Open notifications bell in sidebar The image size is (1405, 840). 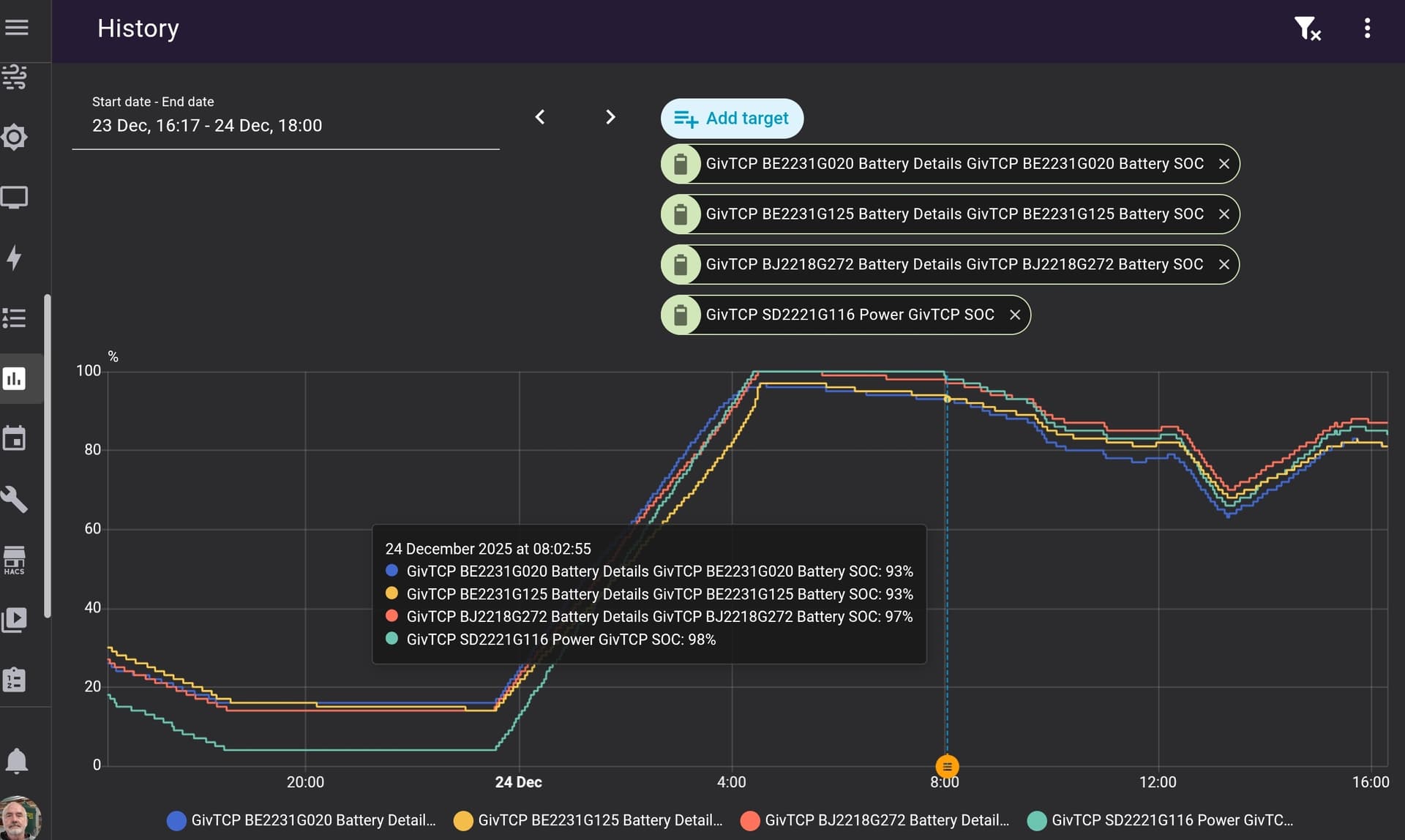(x=16, y=760)
